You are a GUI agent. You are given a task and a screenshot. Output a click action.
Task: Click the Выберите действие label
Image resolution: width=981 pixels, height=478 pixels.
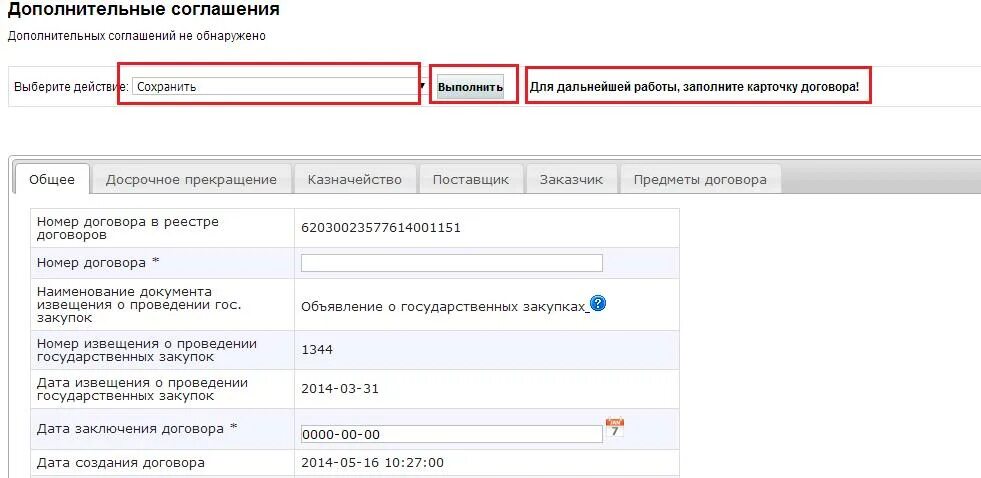coord(71,87)
